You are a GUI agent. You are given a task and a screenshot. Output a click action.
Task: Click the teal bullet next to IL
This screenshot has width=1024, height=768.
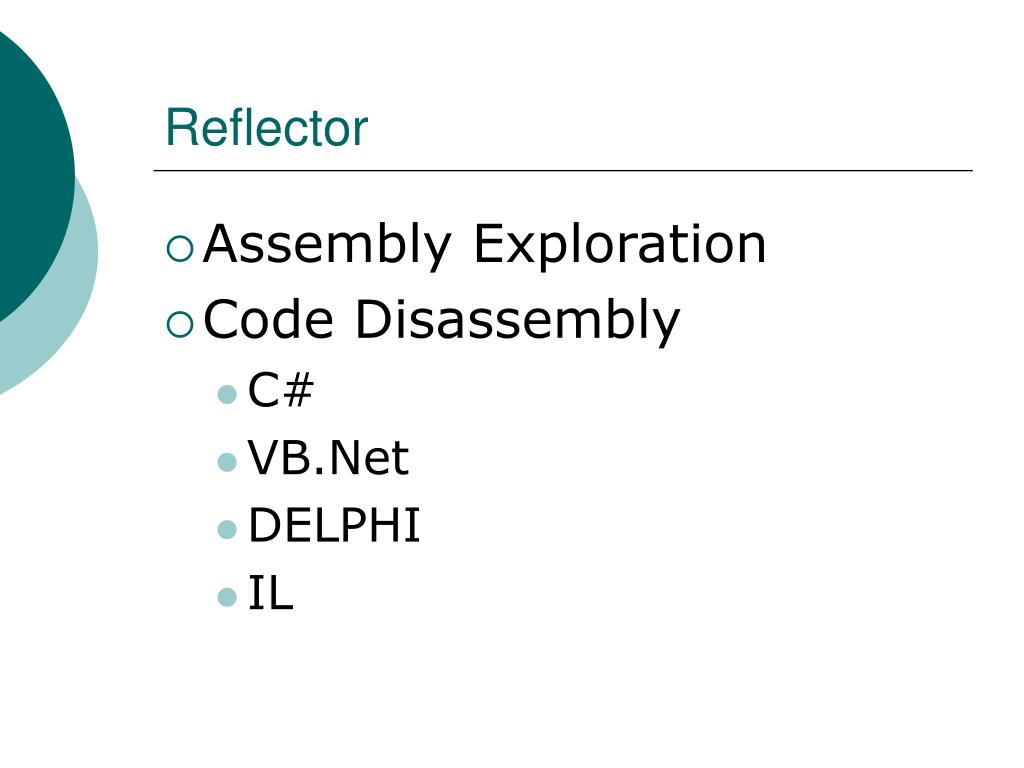[227, 598]
